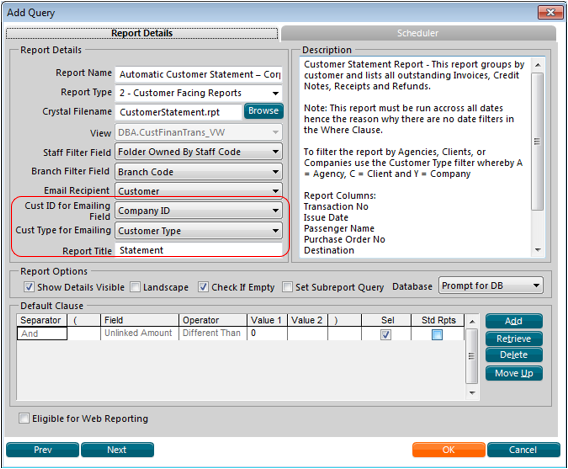Click the Move Up button

(514, 373)
